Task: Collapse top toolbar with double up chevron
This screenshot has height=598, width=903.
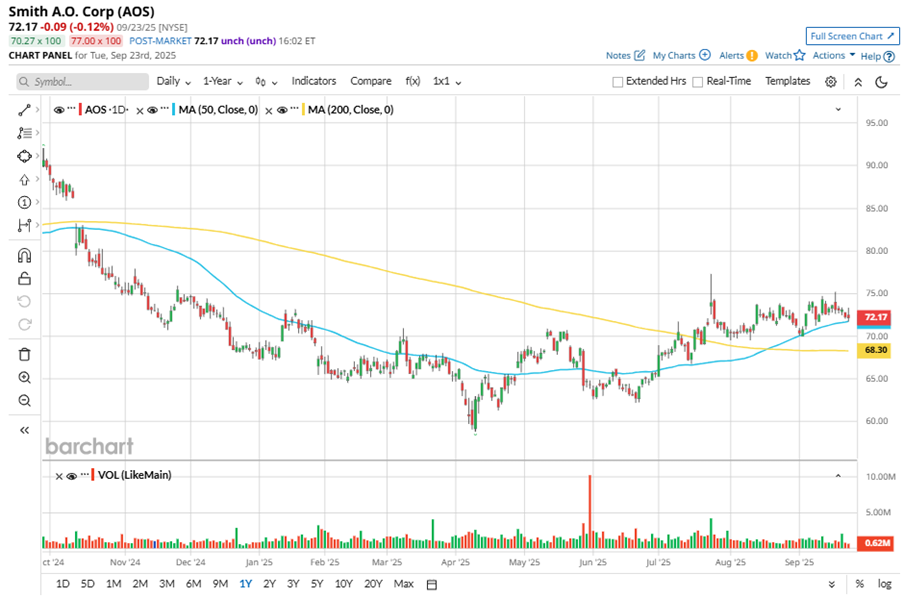Action: 858,82
